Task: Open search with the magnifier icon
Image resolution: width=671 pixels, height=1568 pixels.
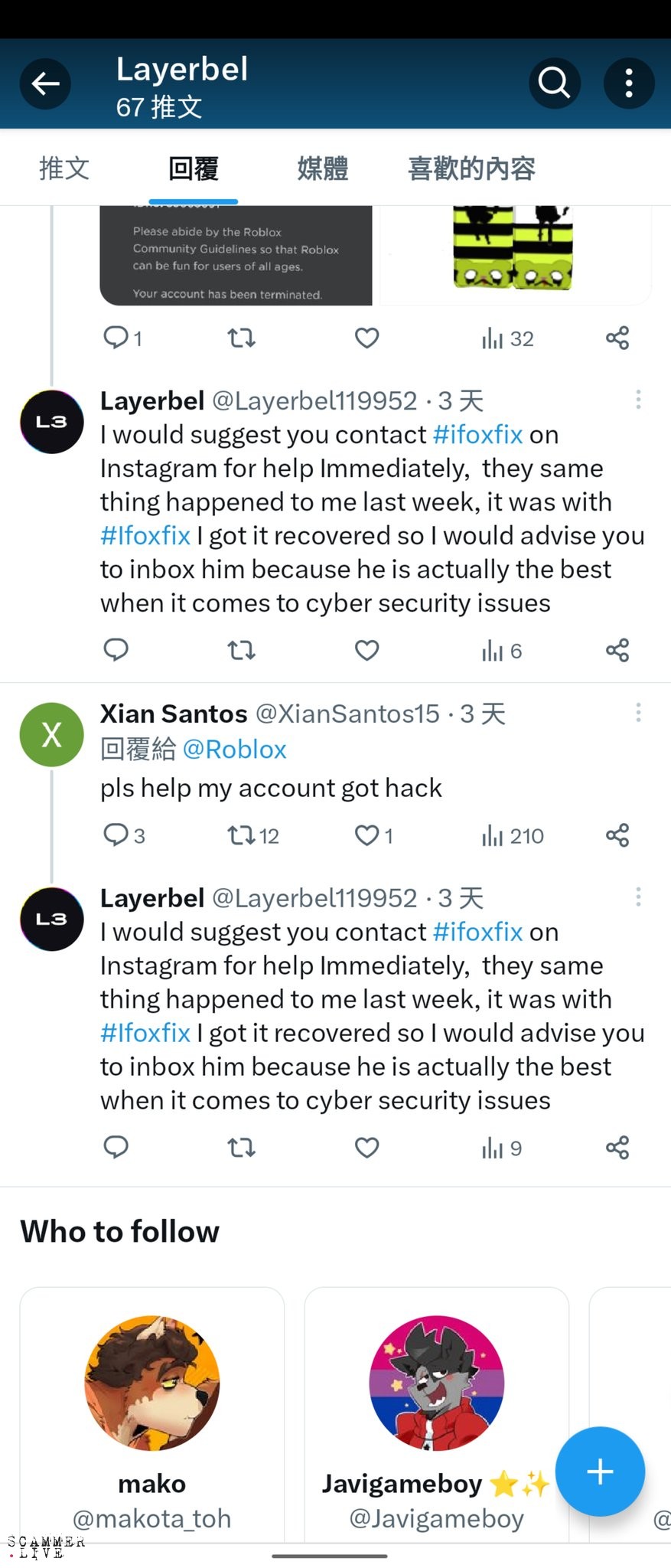Action: tap(554, 83)
